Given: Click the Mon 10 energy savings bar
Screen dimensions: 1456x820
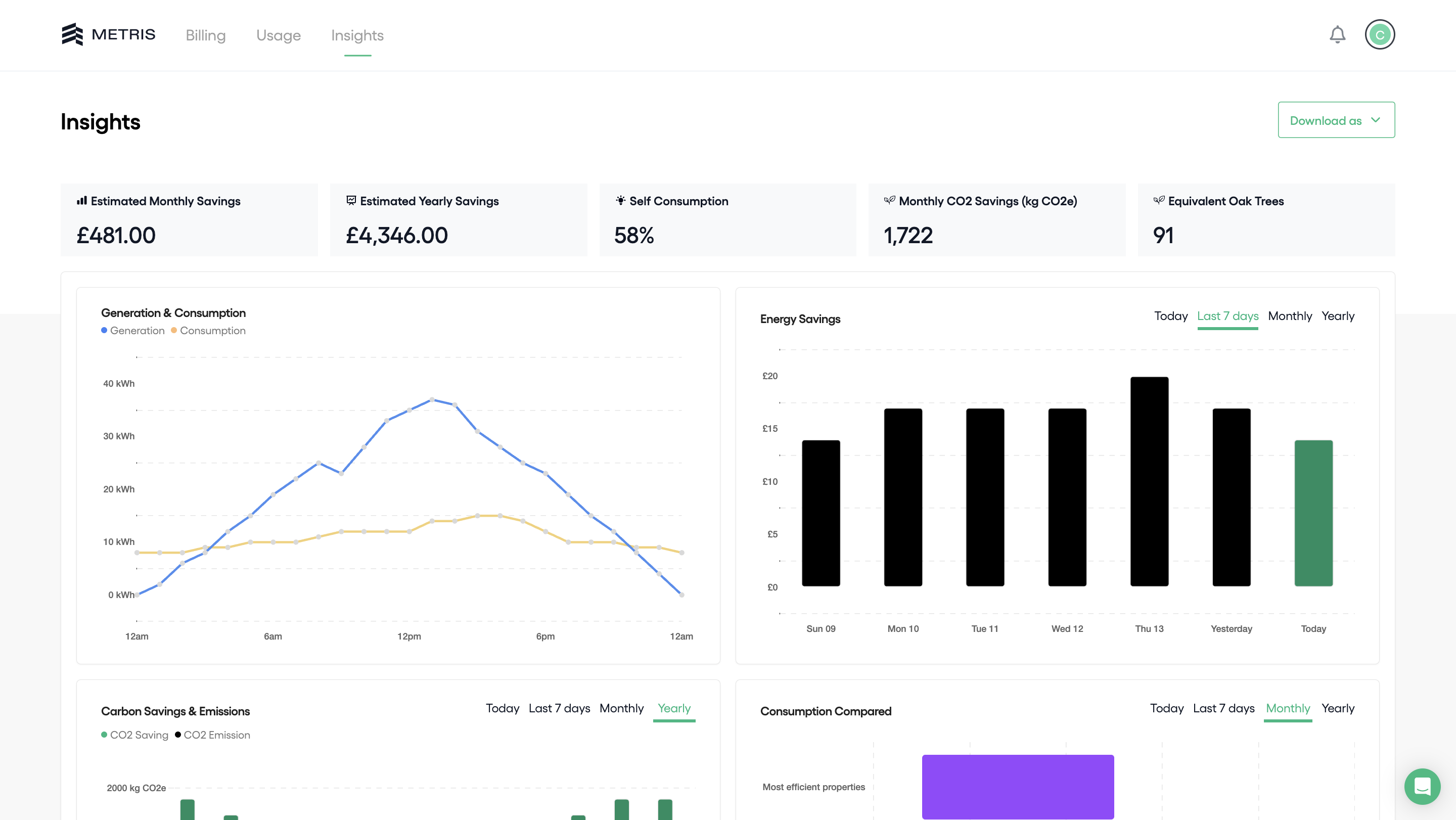Looking at the screenshot, I should (x=902, y=497).
